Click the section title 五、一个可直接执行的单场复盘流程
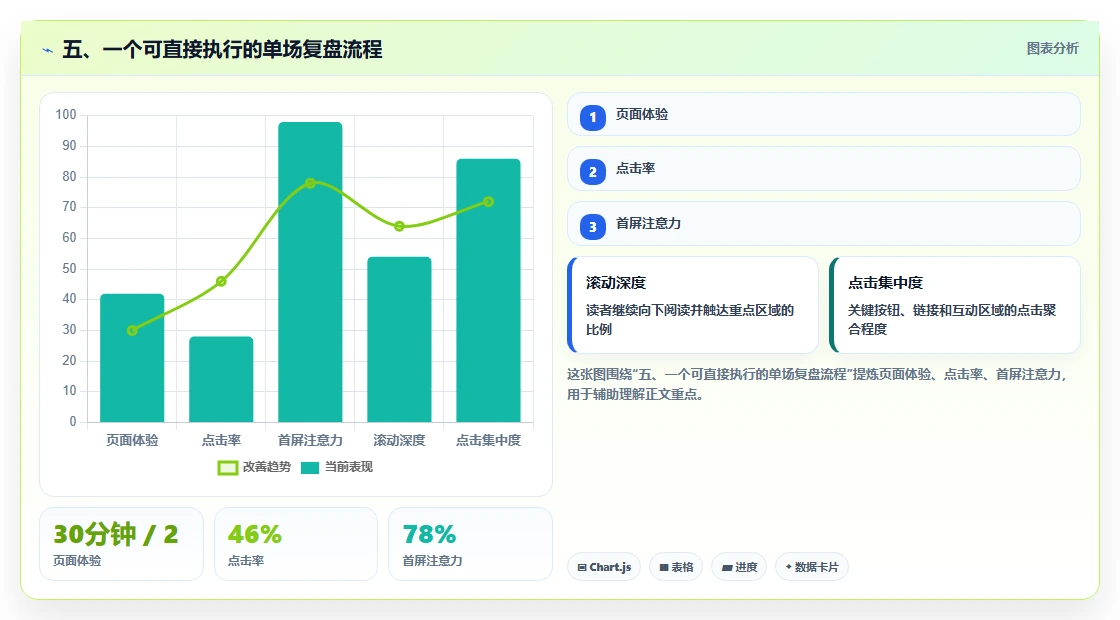 click(x=222, y=50)
